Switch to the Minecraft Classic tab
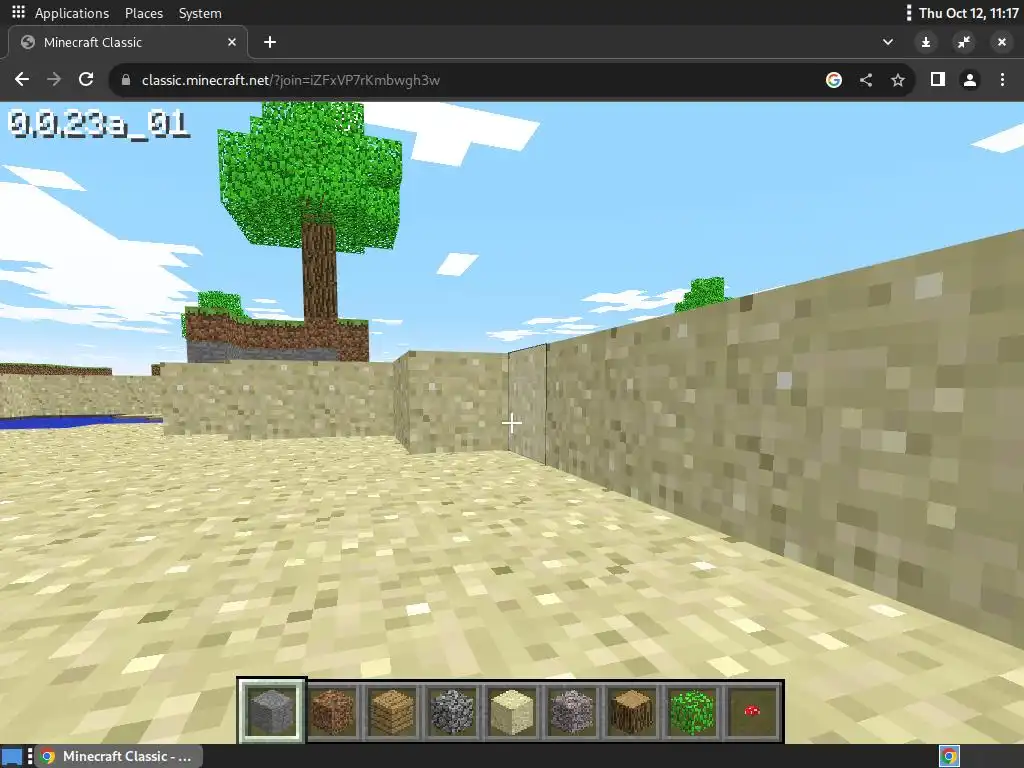 (127, 42)
